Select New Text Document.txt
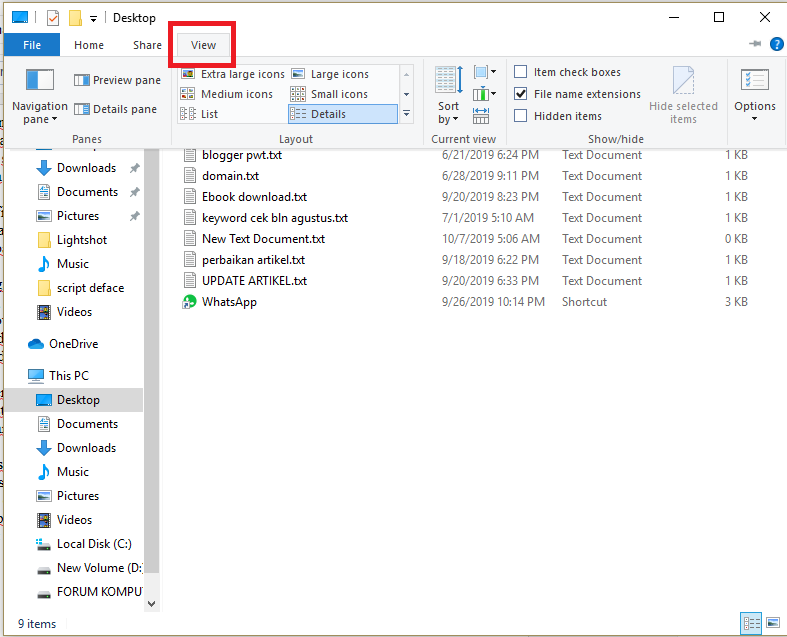The width and height of the screenshot is (787, 637). 264,239
